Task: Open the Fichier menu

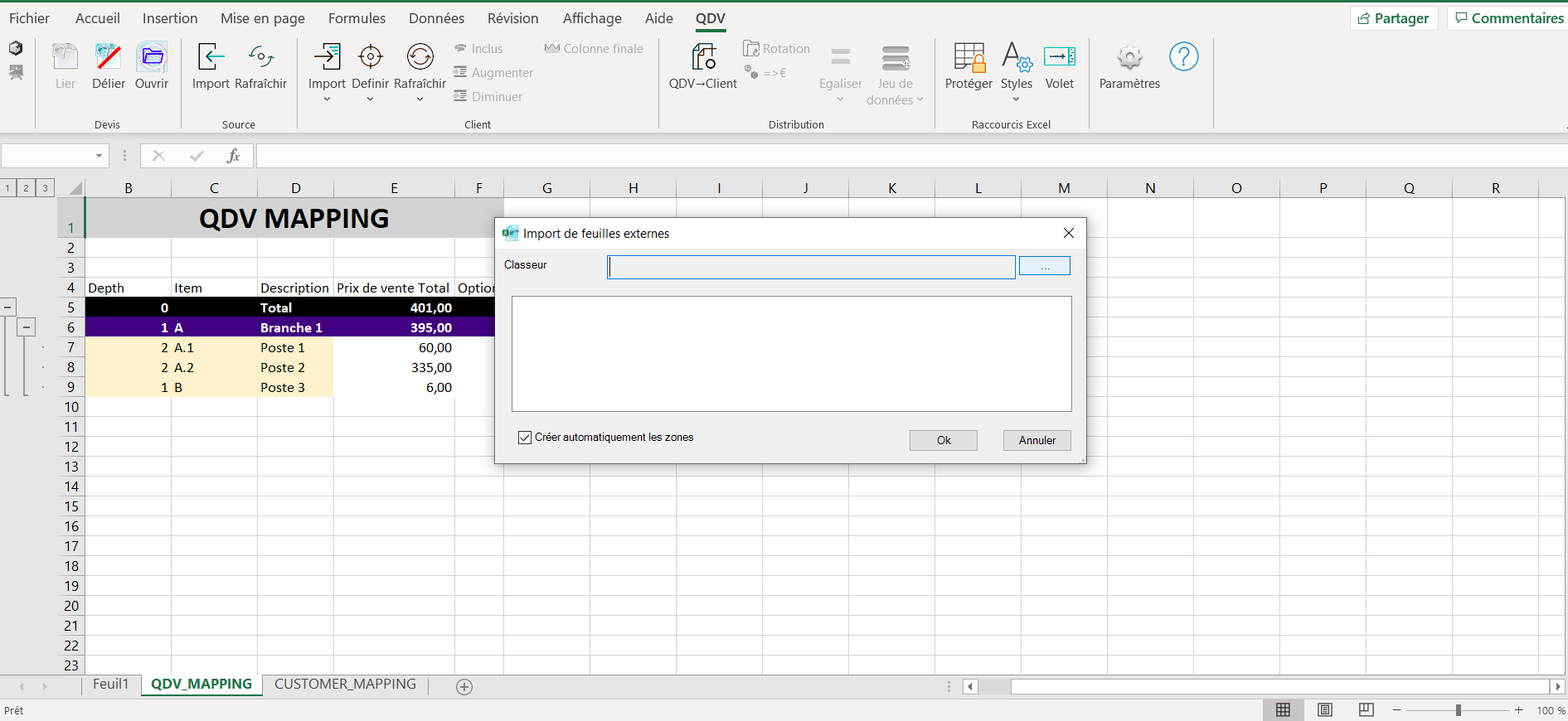Action: (29, 18)
